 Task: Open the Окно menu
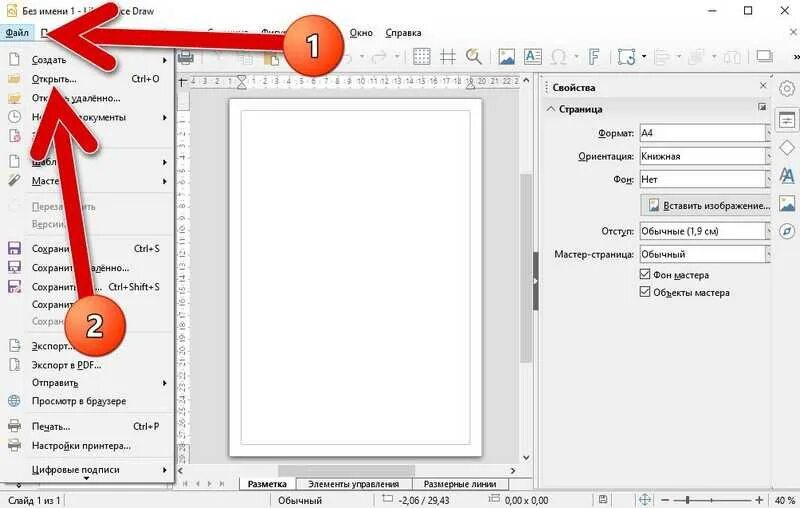tap(361, 33)
